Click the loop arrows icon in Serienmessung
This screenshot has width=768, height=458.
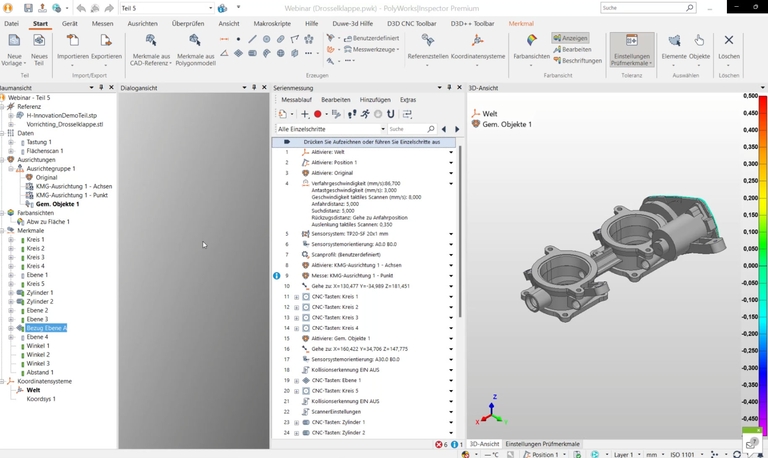pyautogui.click(x=407, y=114)
